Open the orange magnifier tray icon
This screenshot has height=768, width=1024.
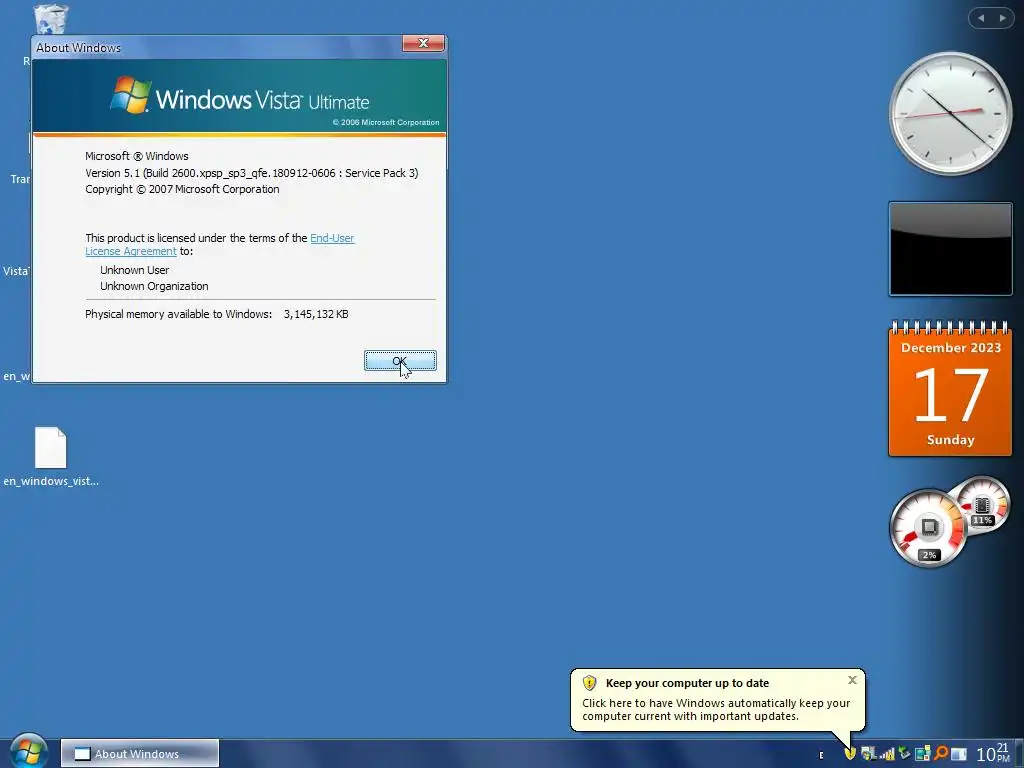941,752
